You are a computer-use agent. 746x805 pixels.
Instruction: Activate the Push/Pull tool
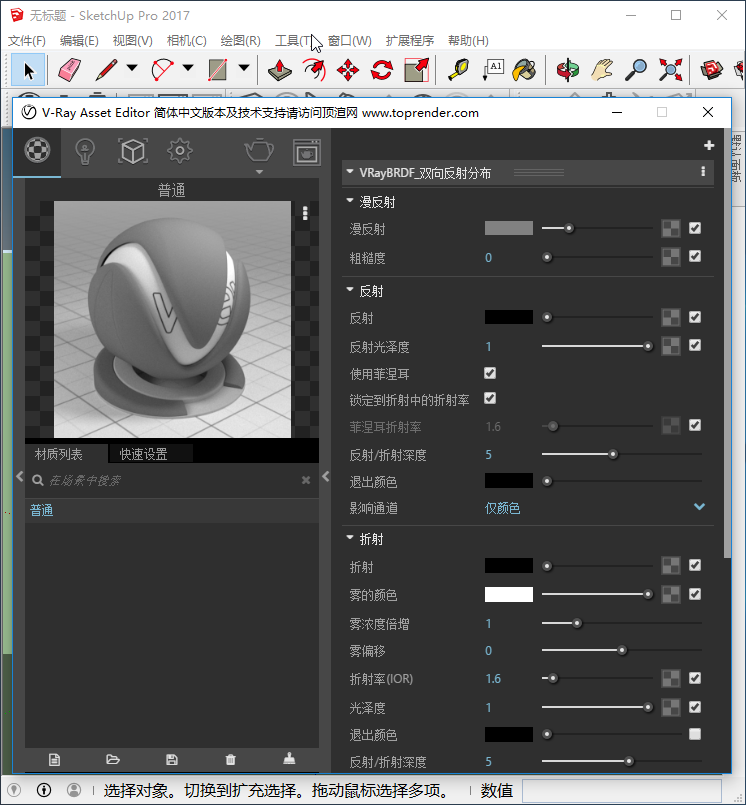(280, 70)
